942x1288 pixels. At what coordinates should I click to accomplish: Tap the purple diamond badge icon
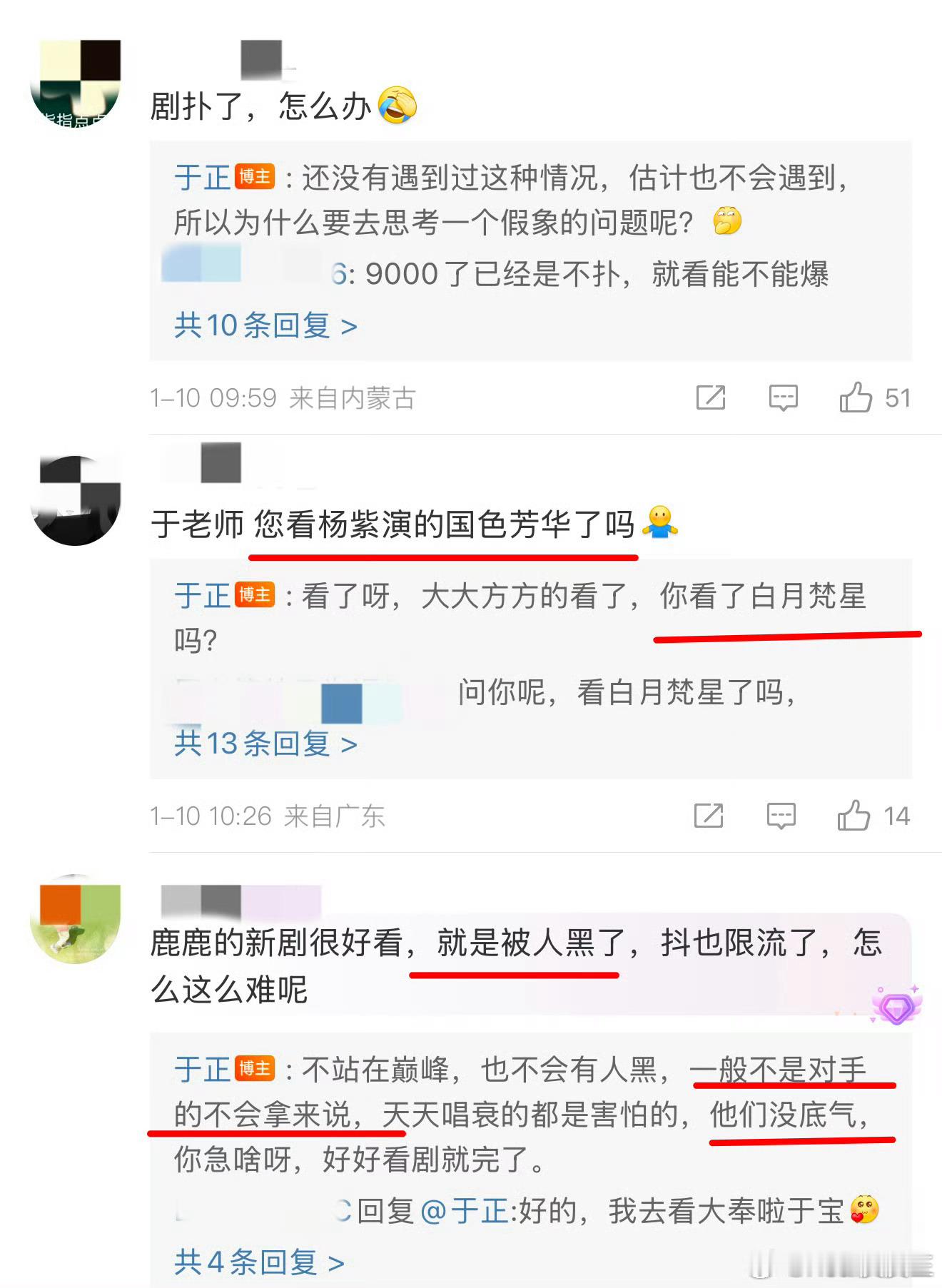pos(896,1006)
